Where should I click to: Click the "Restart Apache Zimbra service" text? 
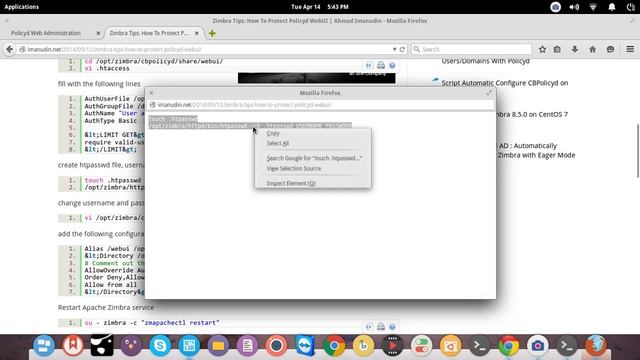[x=106, y=307]
